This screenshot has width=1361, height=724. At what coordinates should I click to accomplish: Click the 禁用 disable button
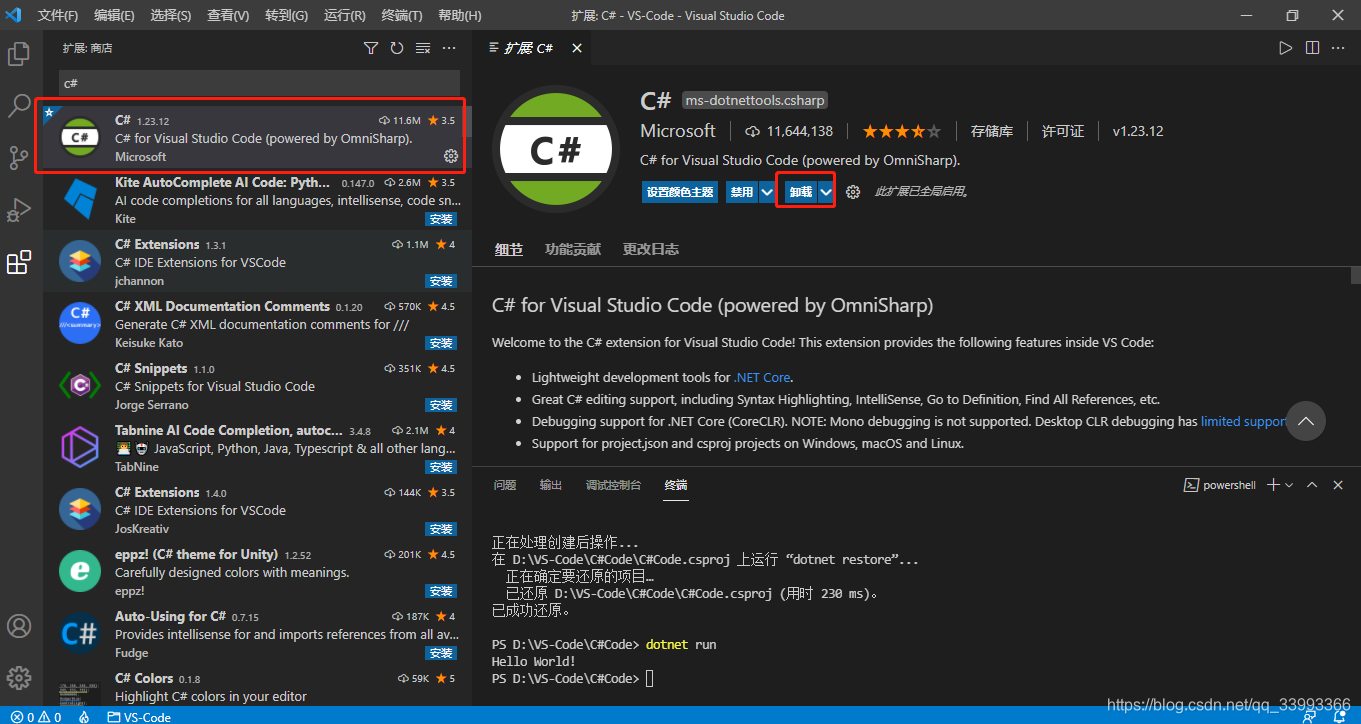click(742, 192)
